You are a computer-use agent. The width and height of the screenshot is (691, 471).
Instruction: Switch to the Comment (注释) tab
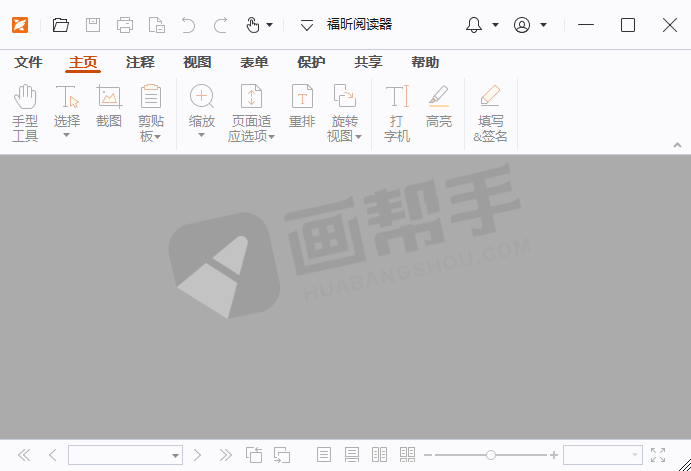pyautogui.click(x=140, y=62)
